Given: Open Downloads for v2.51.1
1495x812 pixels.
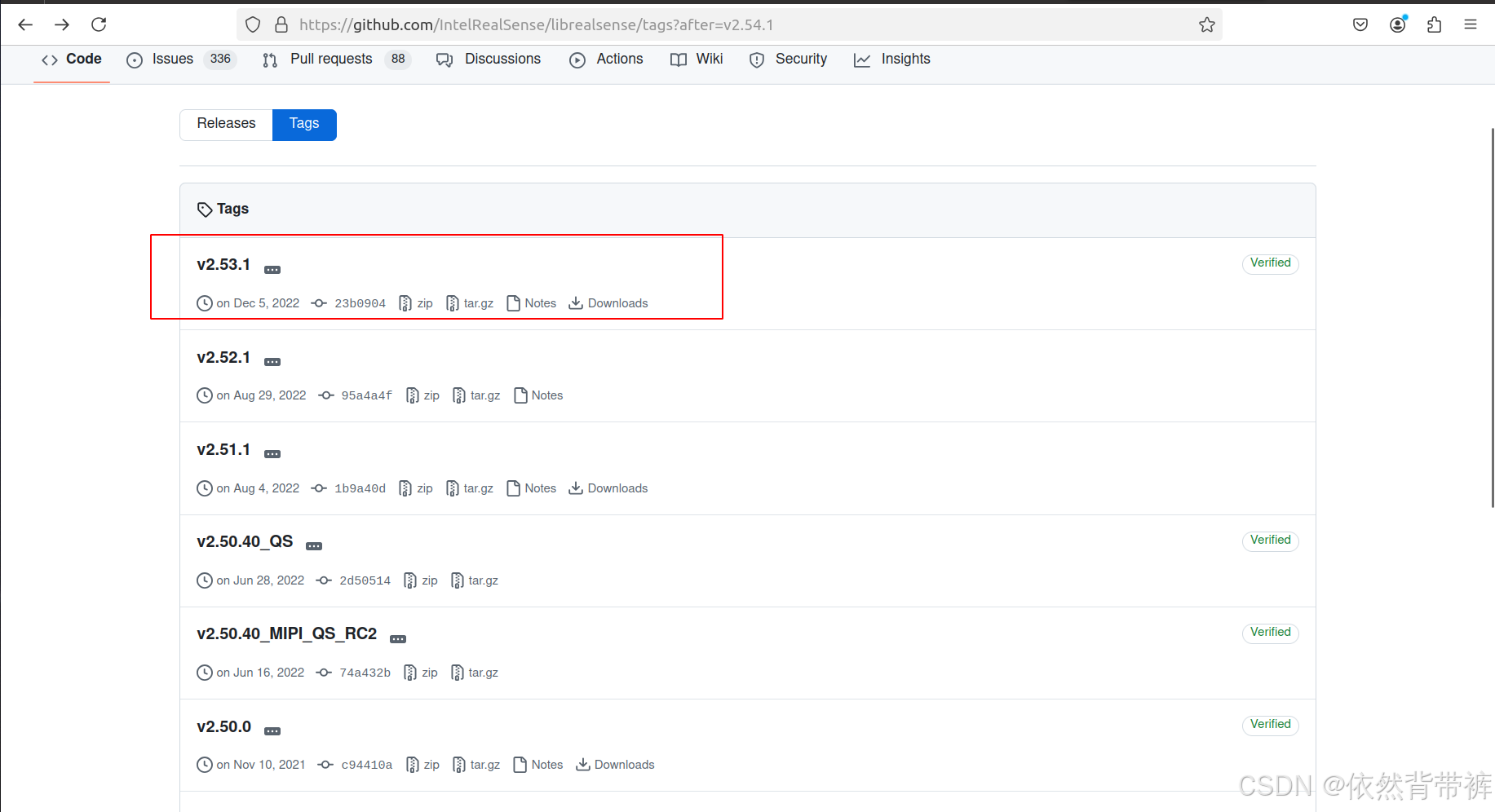Looking at the screenshot, I should [x=608, y=488].
